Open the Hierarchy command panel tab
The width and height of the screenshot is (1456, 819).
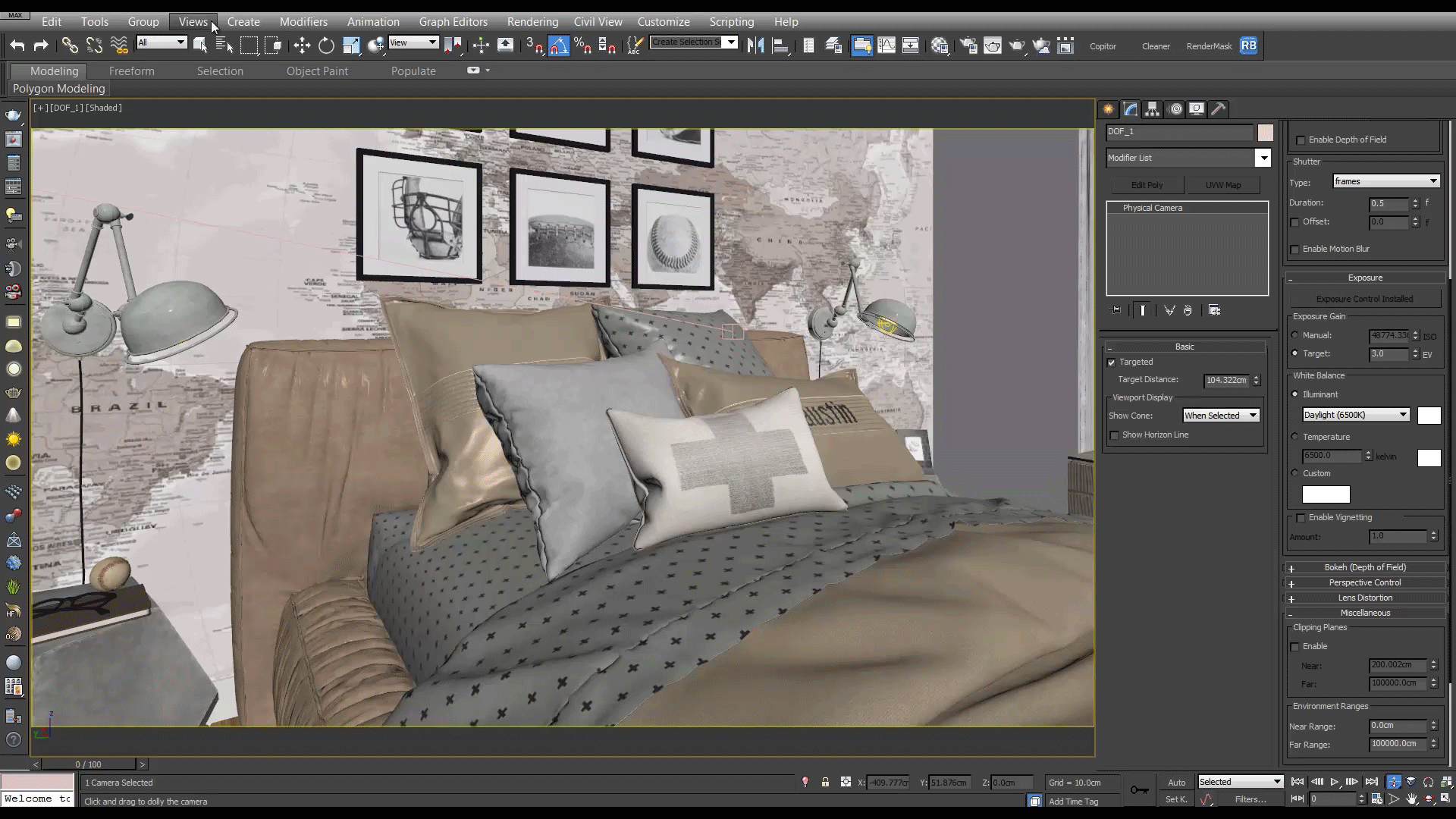[x=1152, y=109]
